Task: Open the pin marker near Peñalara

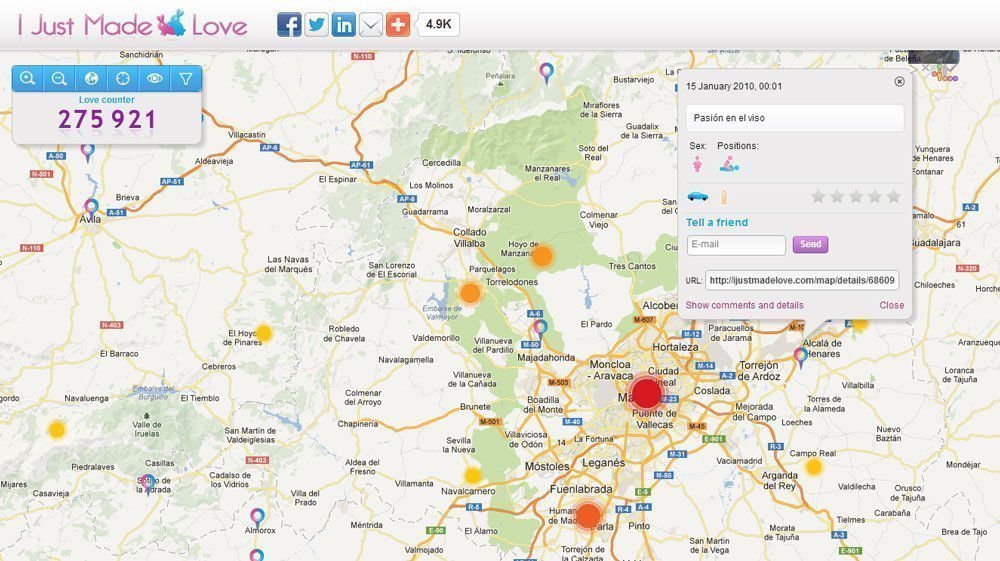Action: pos(546,73)
